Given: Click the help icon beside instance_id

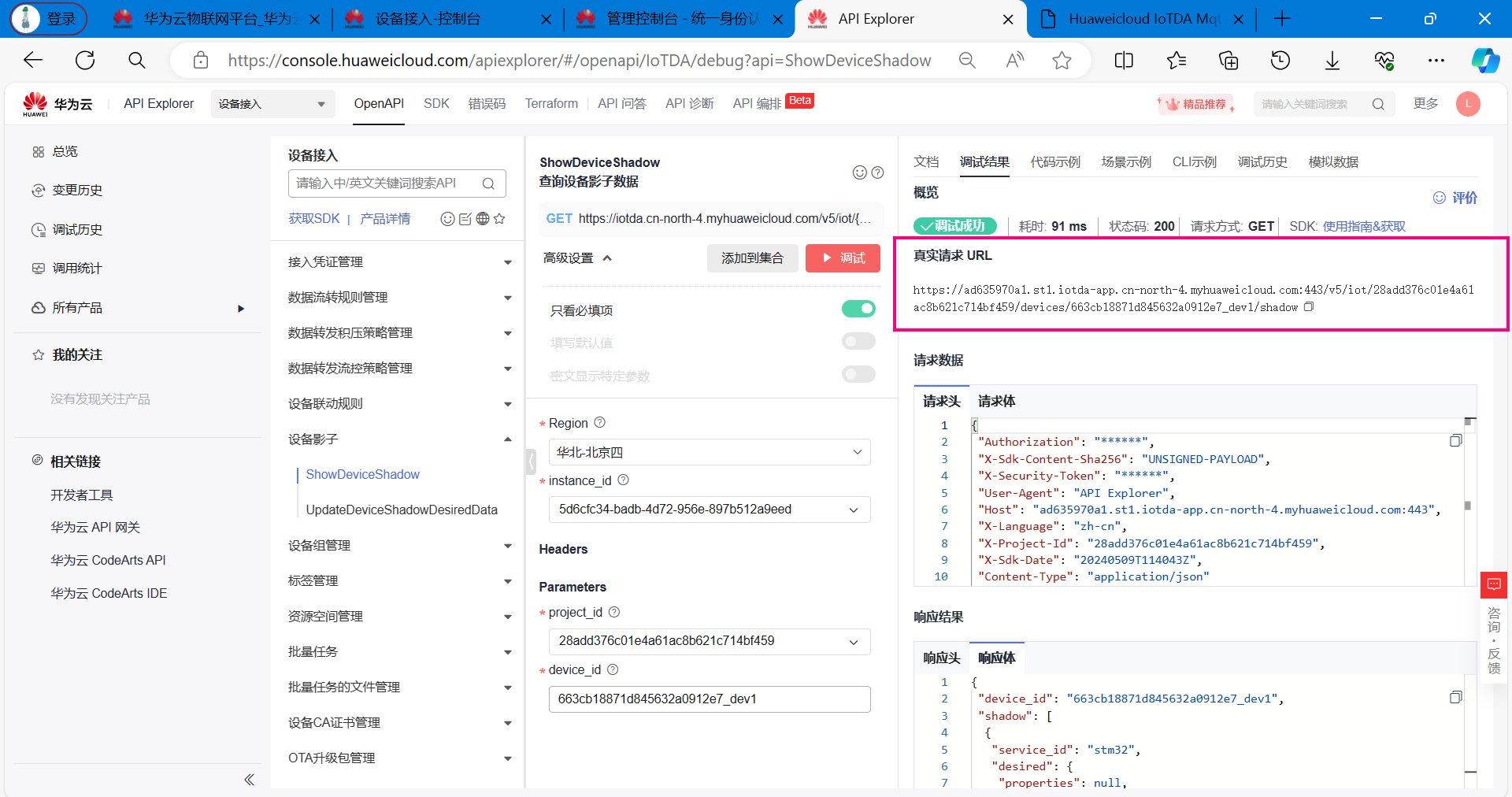Looking at the screenshot, I should (623, 480).
